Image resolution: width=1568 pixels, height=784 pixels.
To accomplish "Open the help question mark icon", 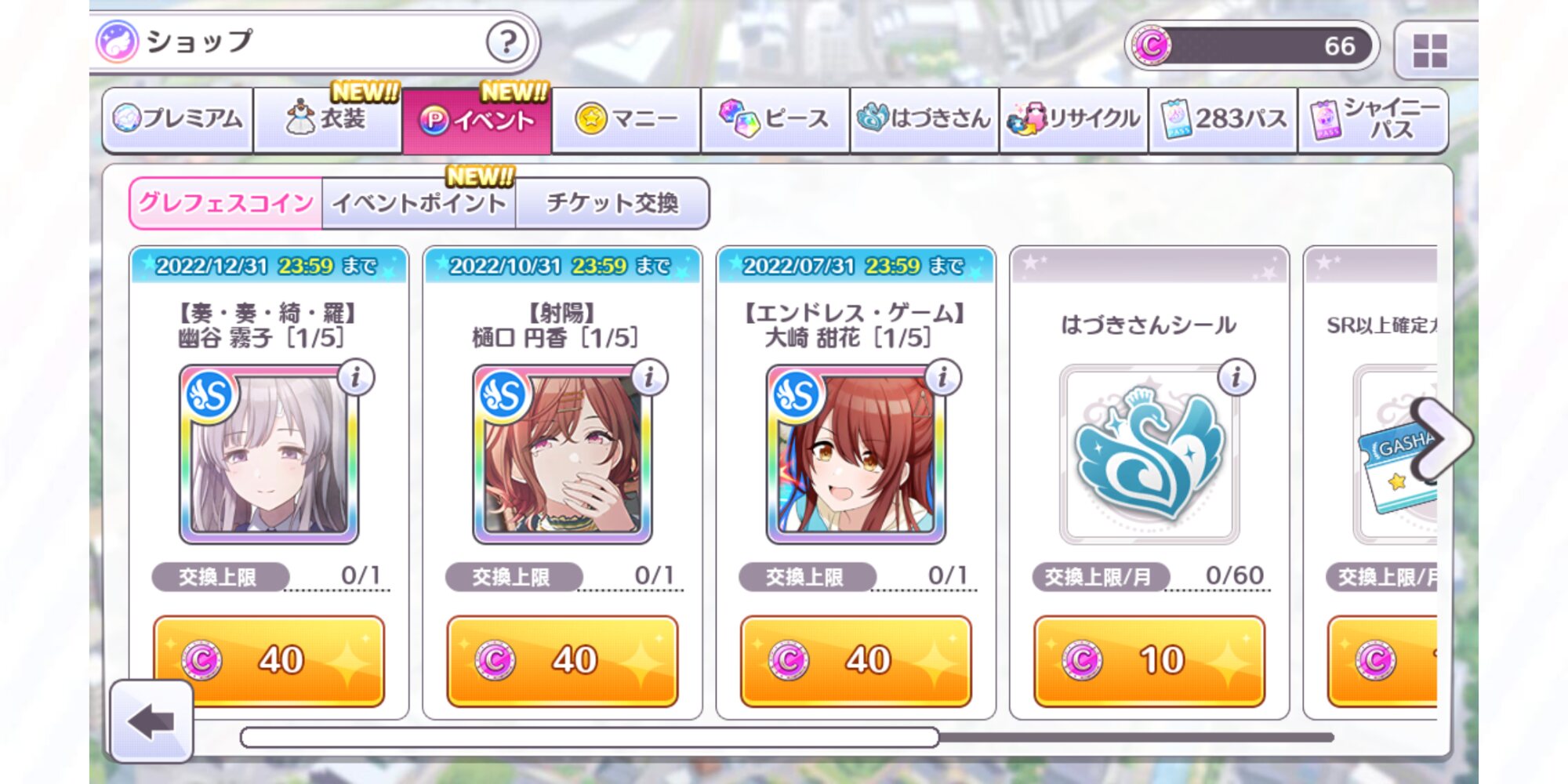I will click(506, 42).
